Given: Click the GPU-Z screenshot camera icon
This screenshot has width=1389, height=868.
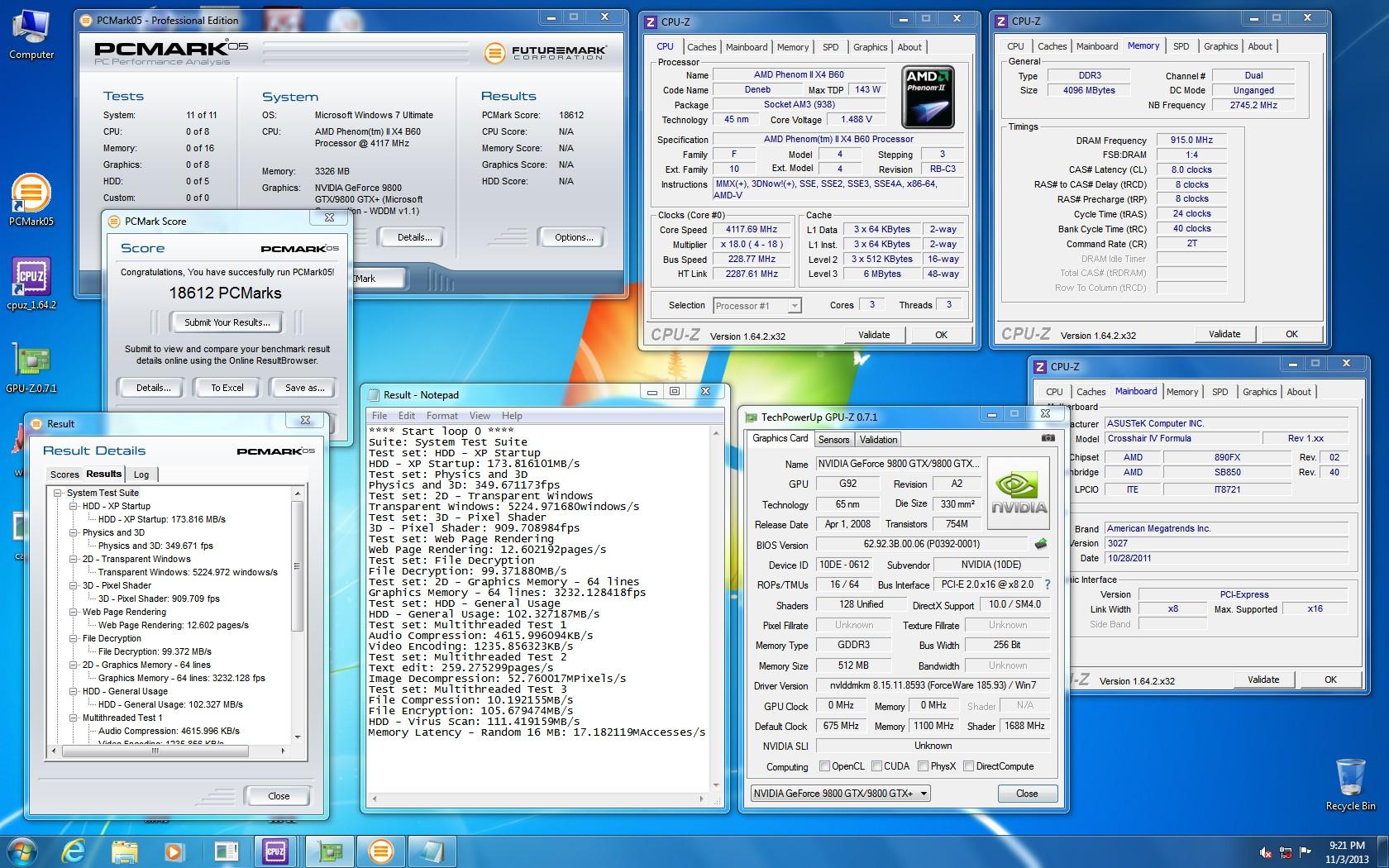Looking at the screenshot, I should pos(1048,438).
